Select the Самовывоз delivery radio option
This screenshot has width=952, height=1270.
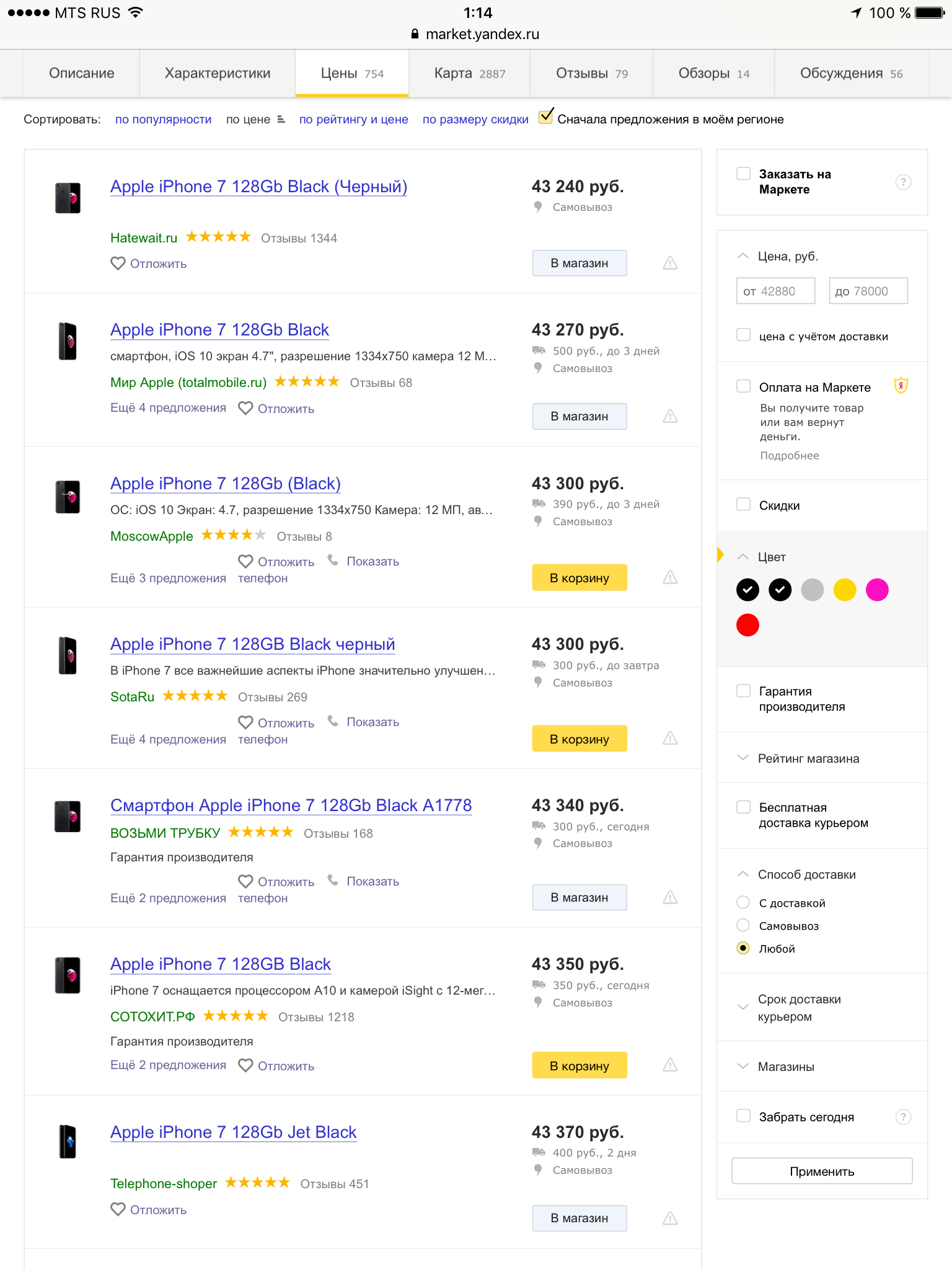pyautogui.click(x=743, y=925)
